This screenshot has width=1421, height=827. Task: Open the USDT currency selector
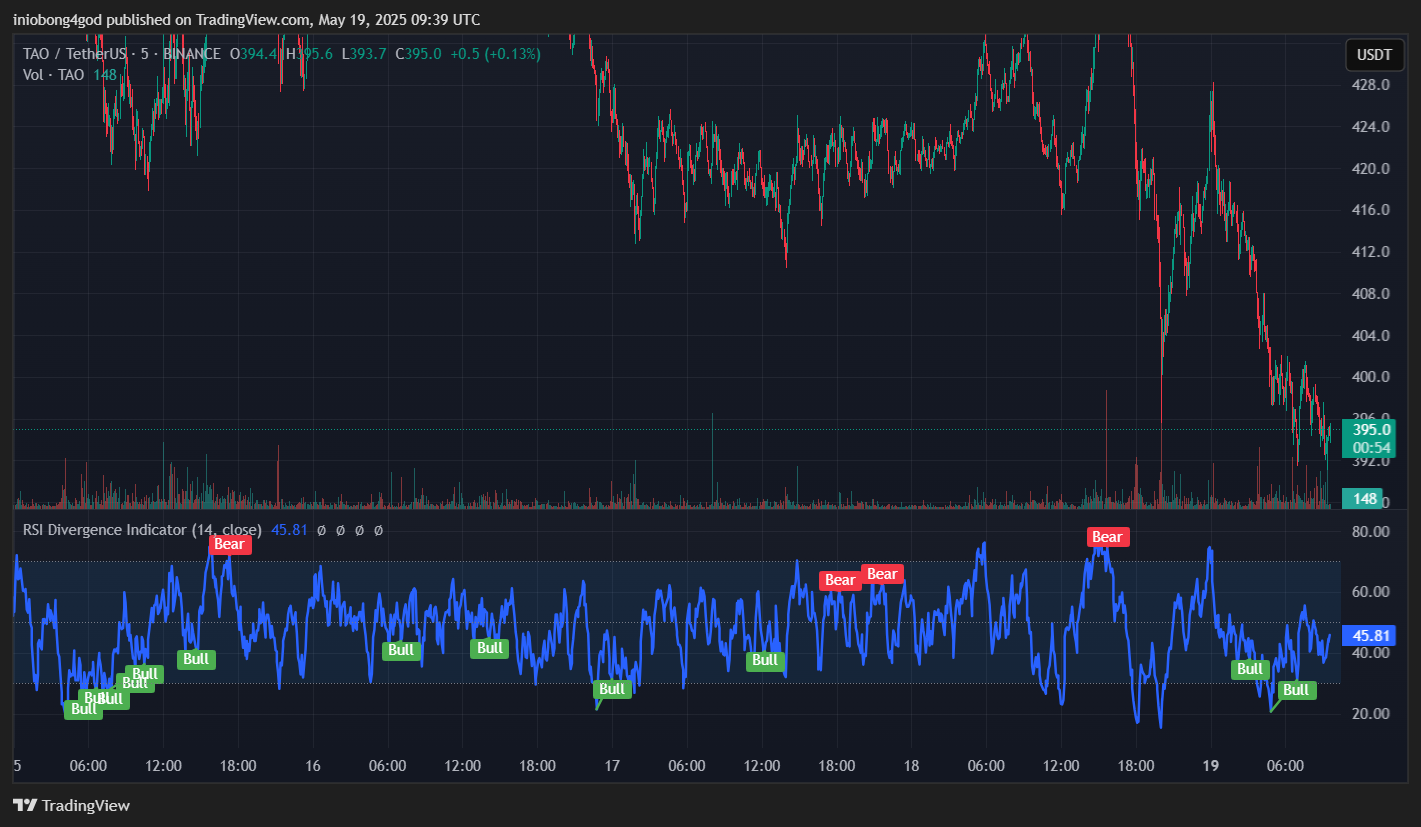coord(1373,54)
